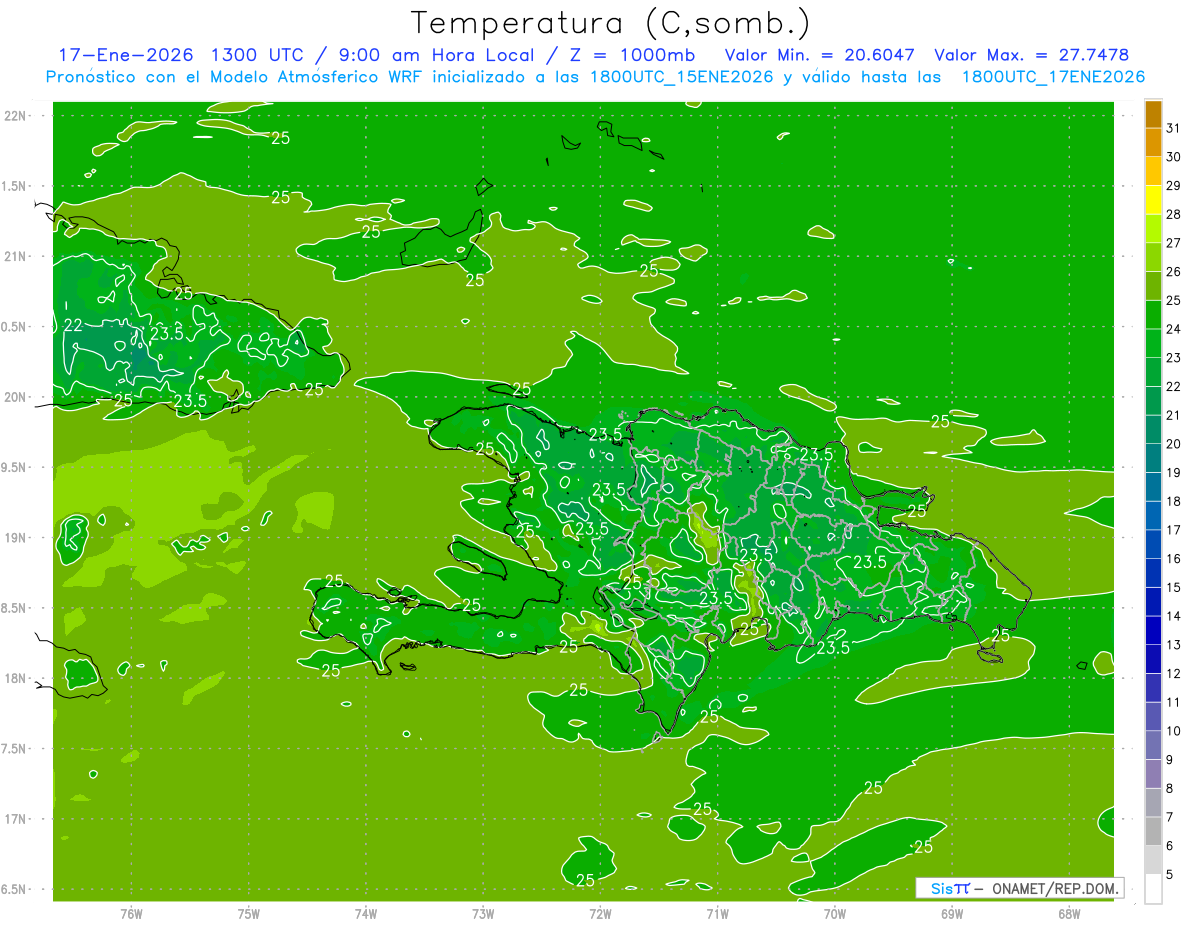Pick the top dark orange swatch above 31
This screenshot has width=1200, height=927.
pos(1153,114)
